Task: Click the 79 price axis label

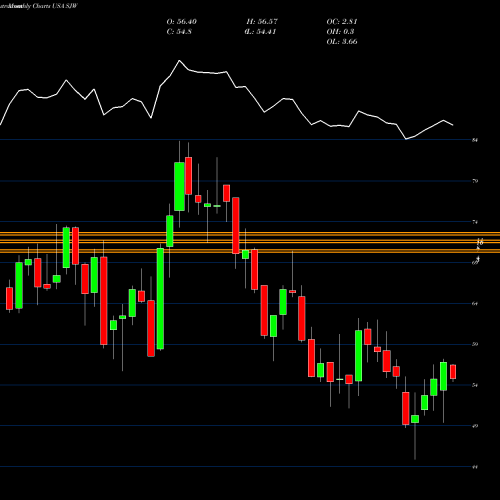Action: pyautogui.click(x=475, y=181)
